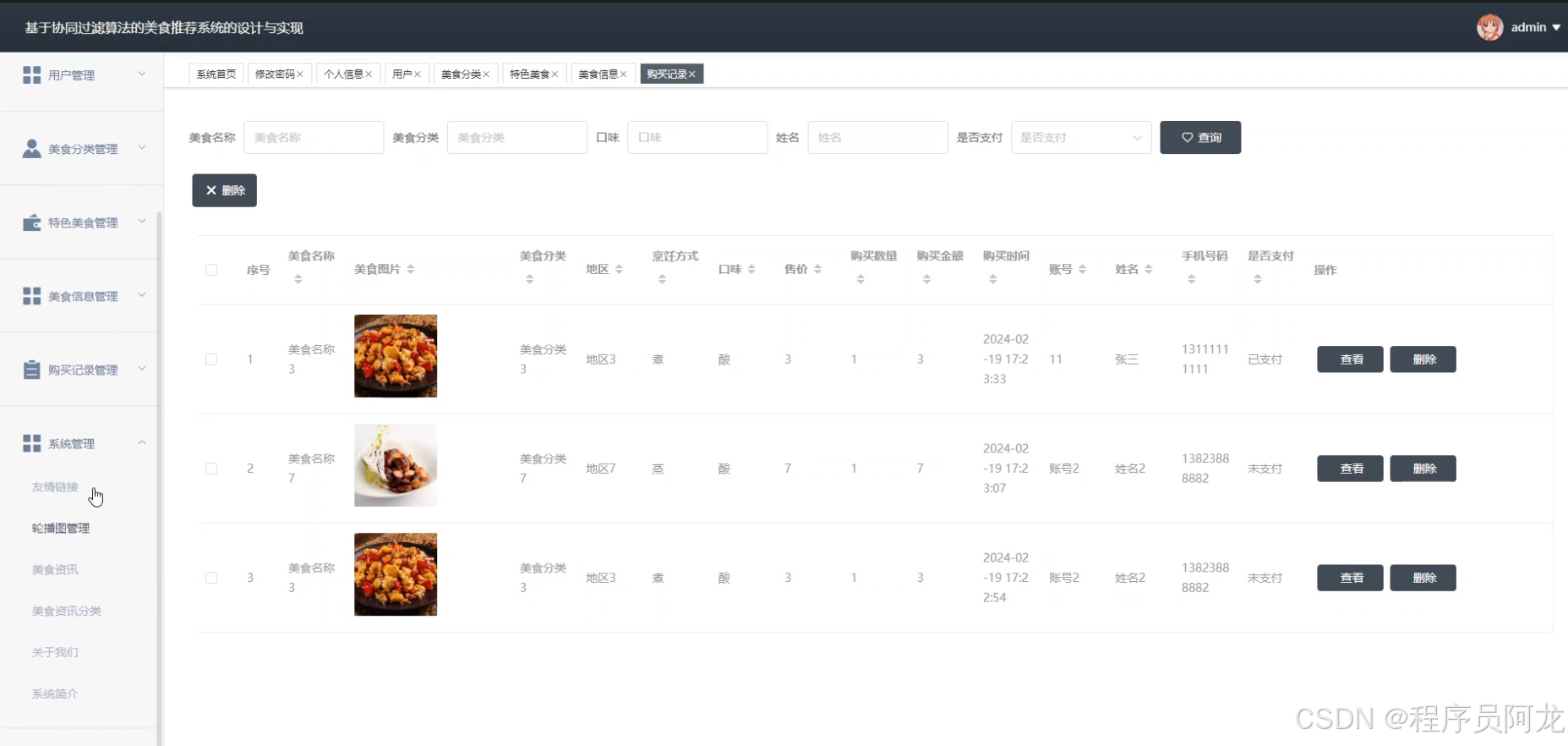Open the 是否支付 dropdown filter
The height and width of the screenshot is (746, 1568).
click(x=1081, y=138)
